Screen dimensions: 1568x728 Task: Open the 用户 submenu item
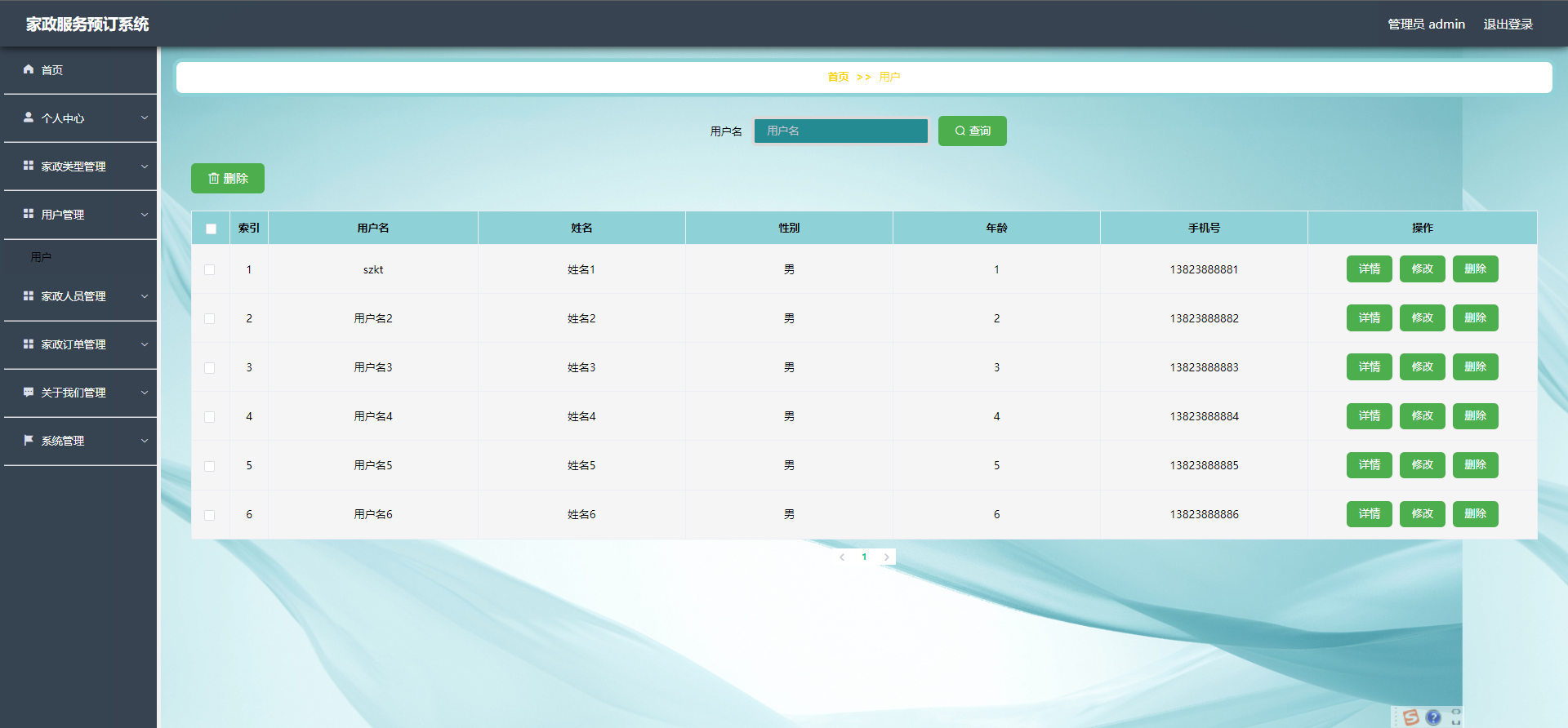[x=41, y=257]
